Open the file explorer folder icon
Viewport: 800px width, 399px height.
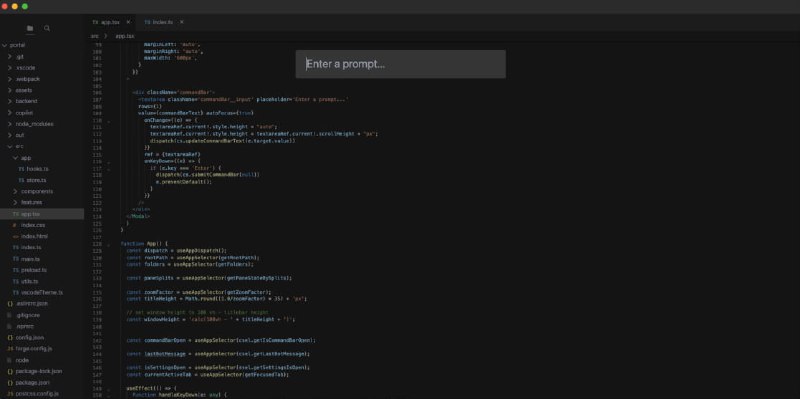30,29
